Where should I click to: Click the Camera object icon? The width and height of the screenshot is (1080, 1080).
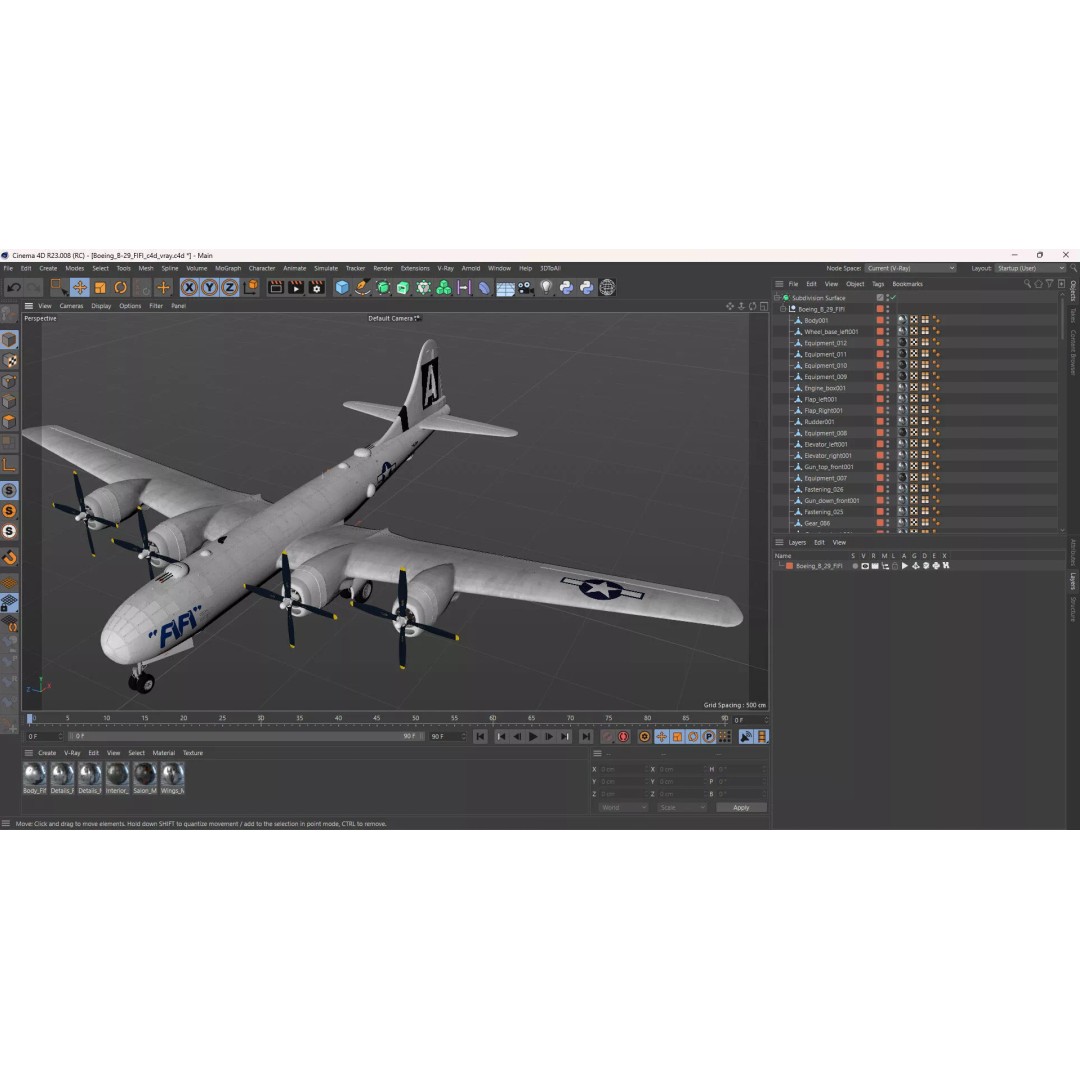coord(526,287)
